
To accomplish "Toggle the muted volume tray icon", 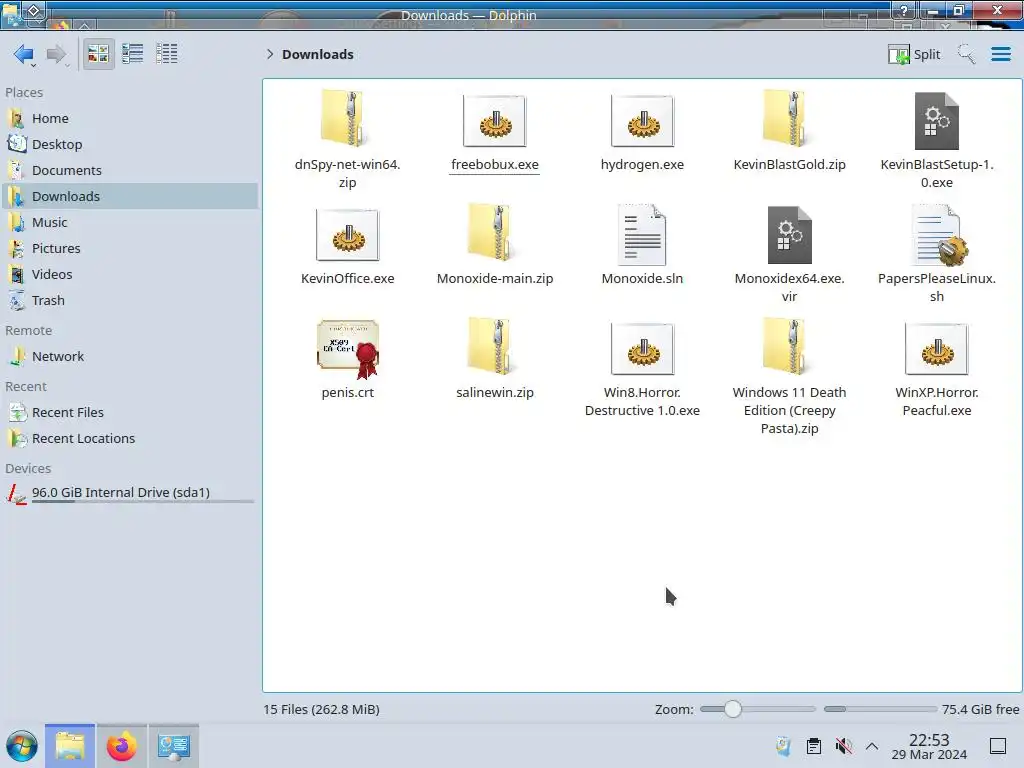I will [844, 746].
